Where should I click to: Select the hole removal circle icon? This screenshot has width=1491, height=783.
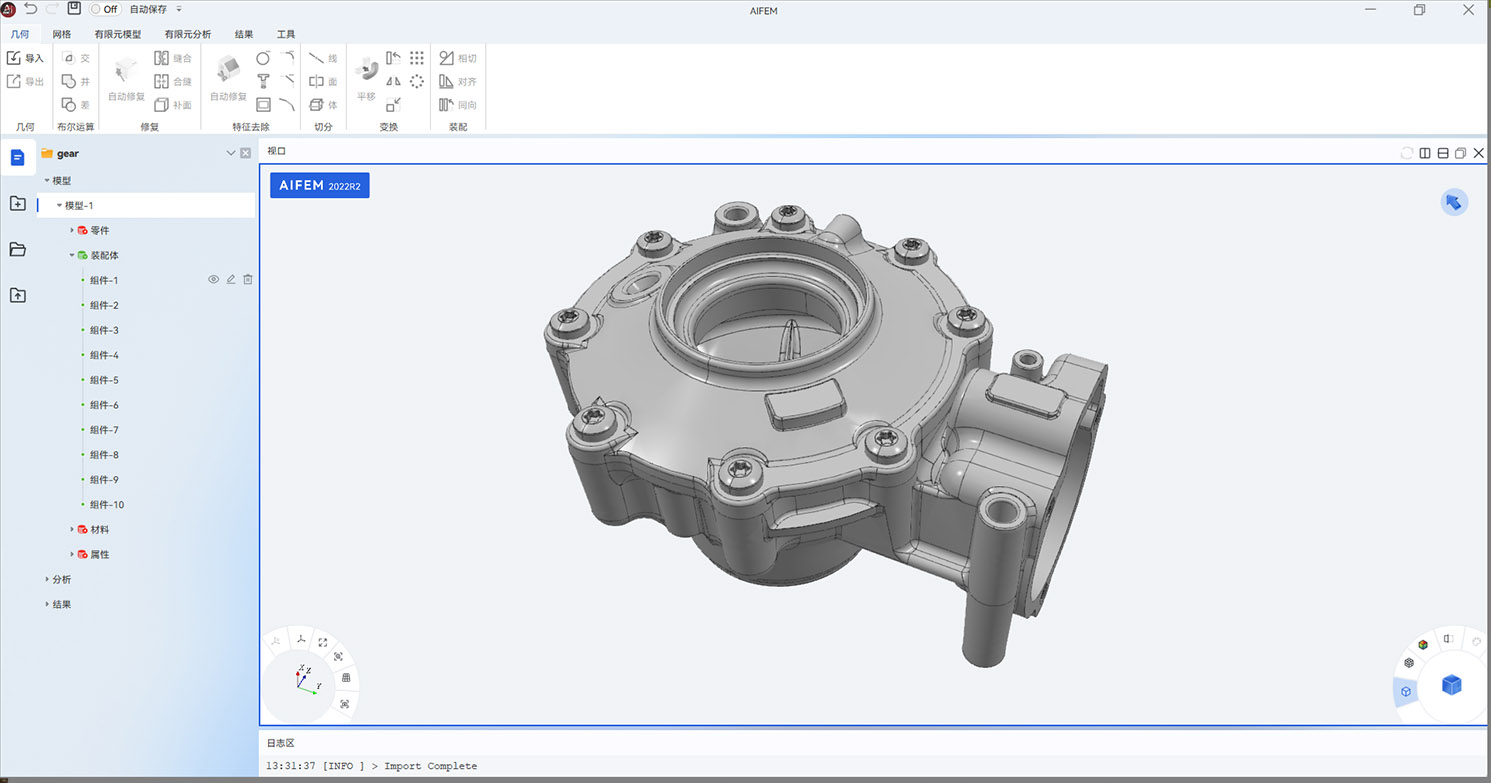[263, 58]
